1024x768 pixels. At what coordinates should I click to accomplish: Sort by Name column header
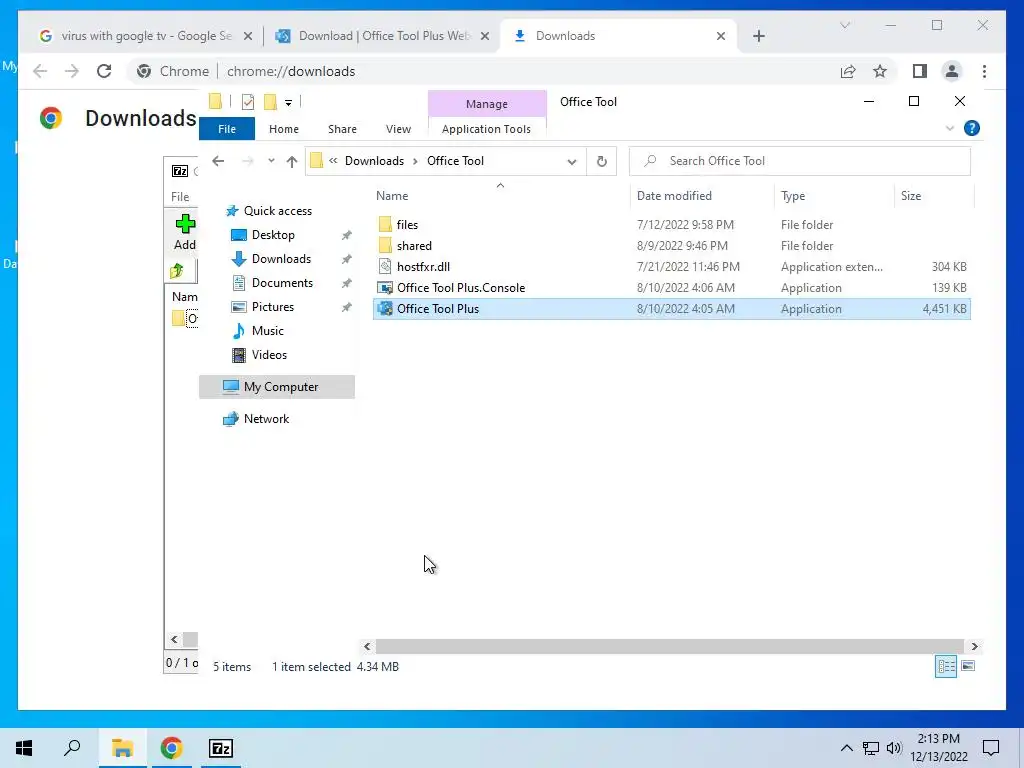[392, 195]
